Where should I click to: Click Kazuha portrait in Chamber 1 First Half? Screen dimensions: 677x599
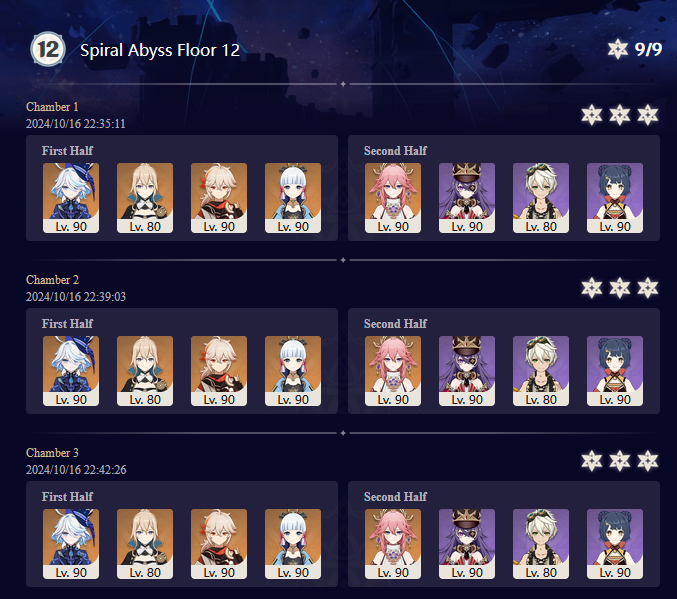pyautogui.click(x=219, y=198)
